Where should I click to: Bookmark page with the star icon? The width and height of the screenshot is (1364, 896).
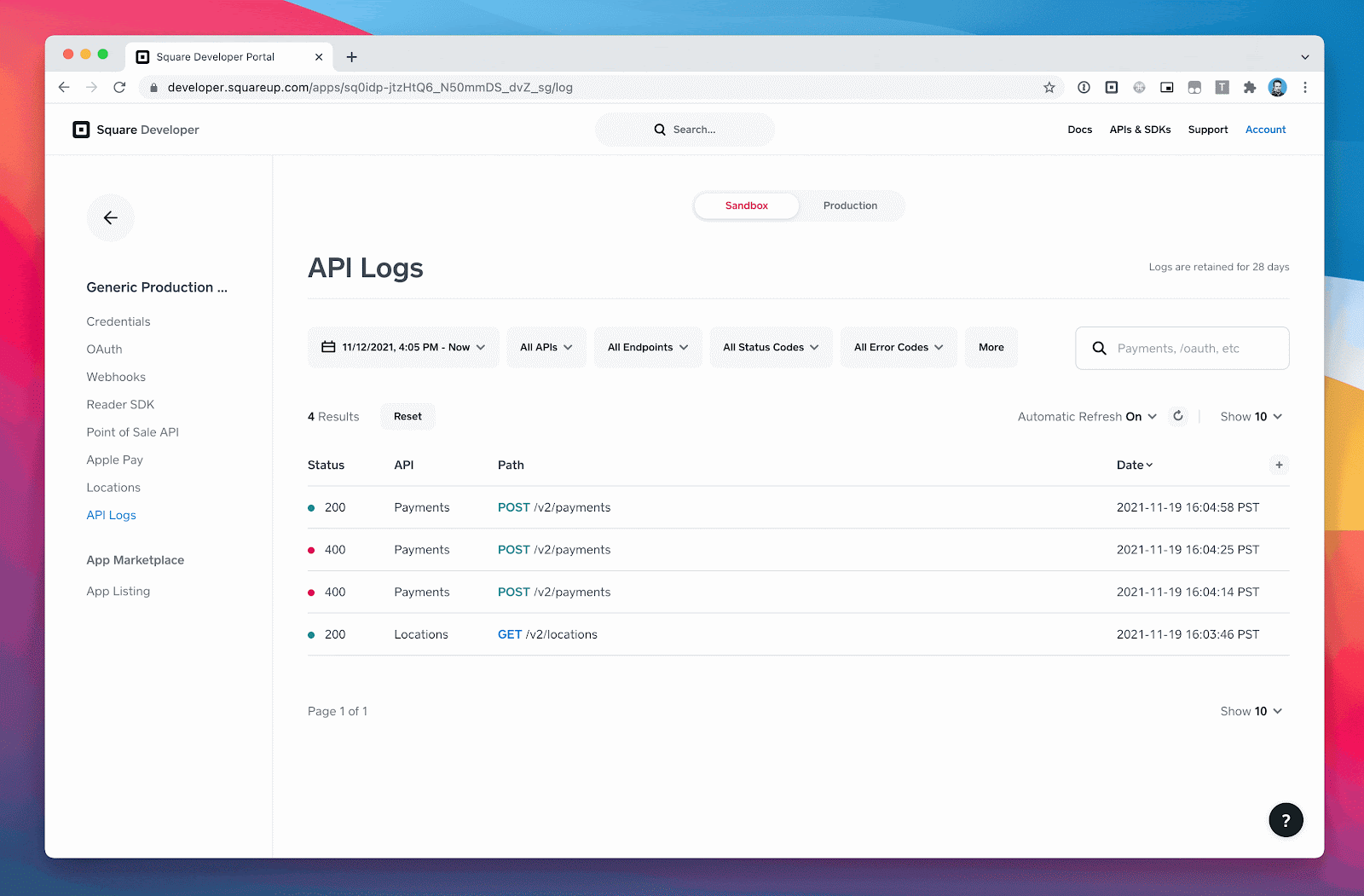(x=1049, y=87)
